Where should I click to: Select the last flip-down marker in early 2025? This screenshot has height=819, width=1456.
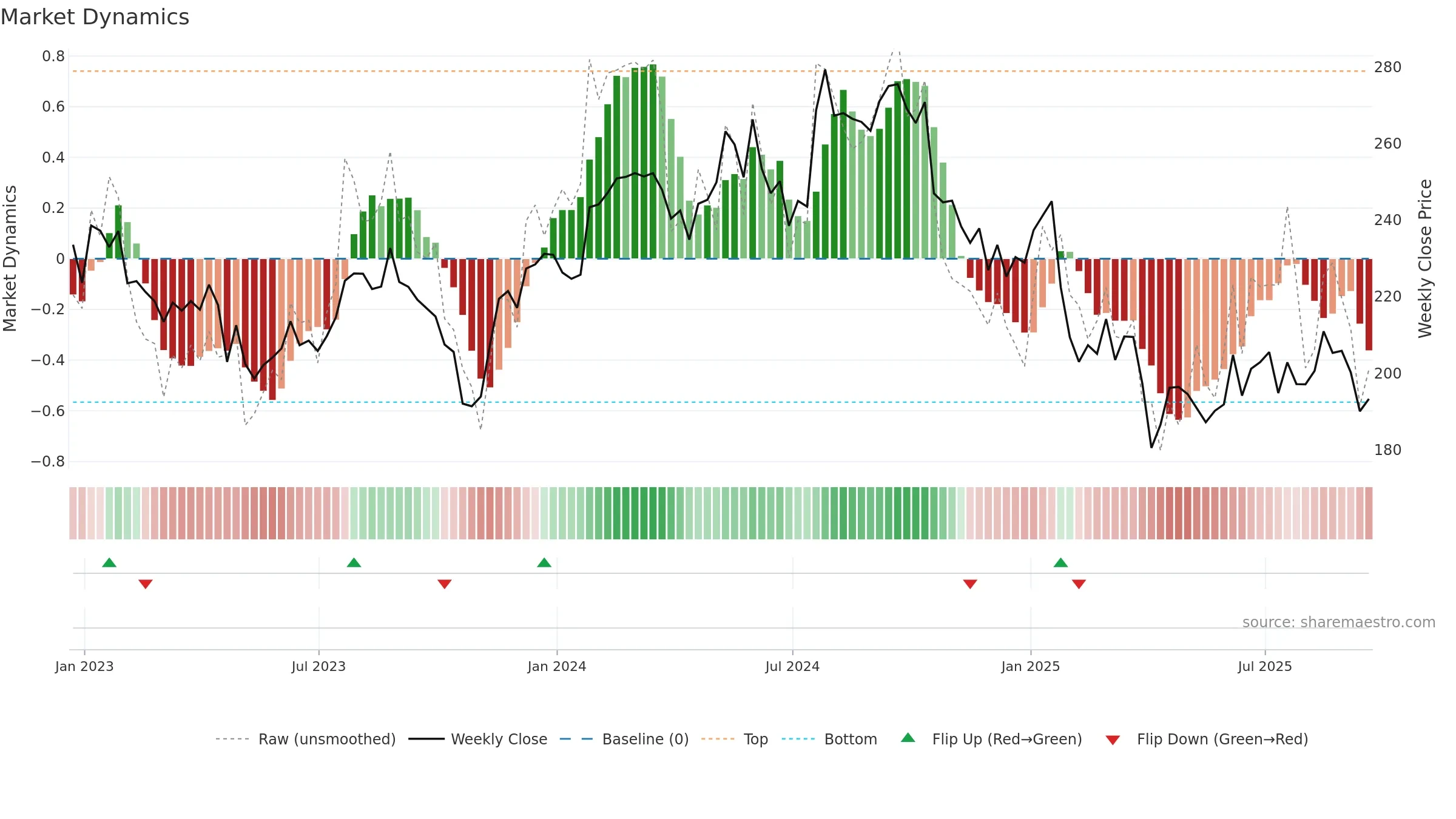point(1079,584)
